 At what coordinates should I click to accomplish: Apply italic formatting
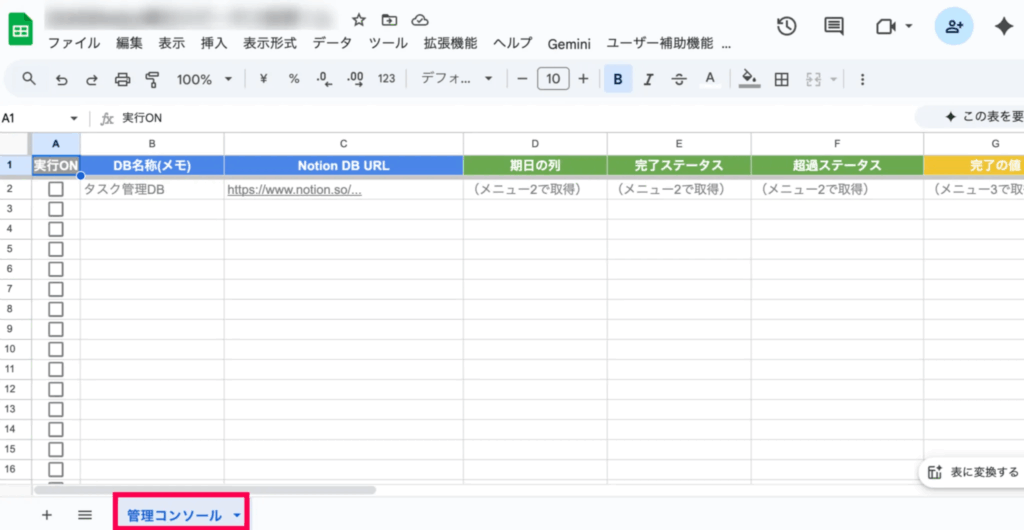pos(648,79)
